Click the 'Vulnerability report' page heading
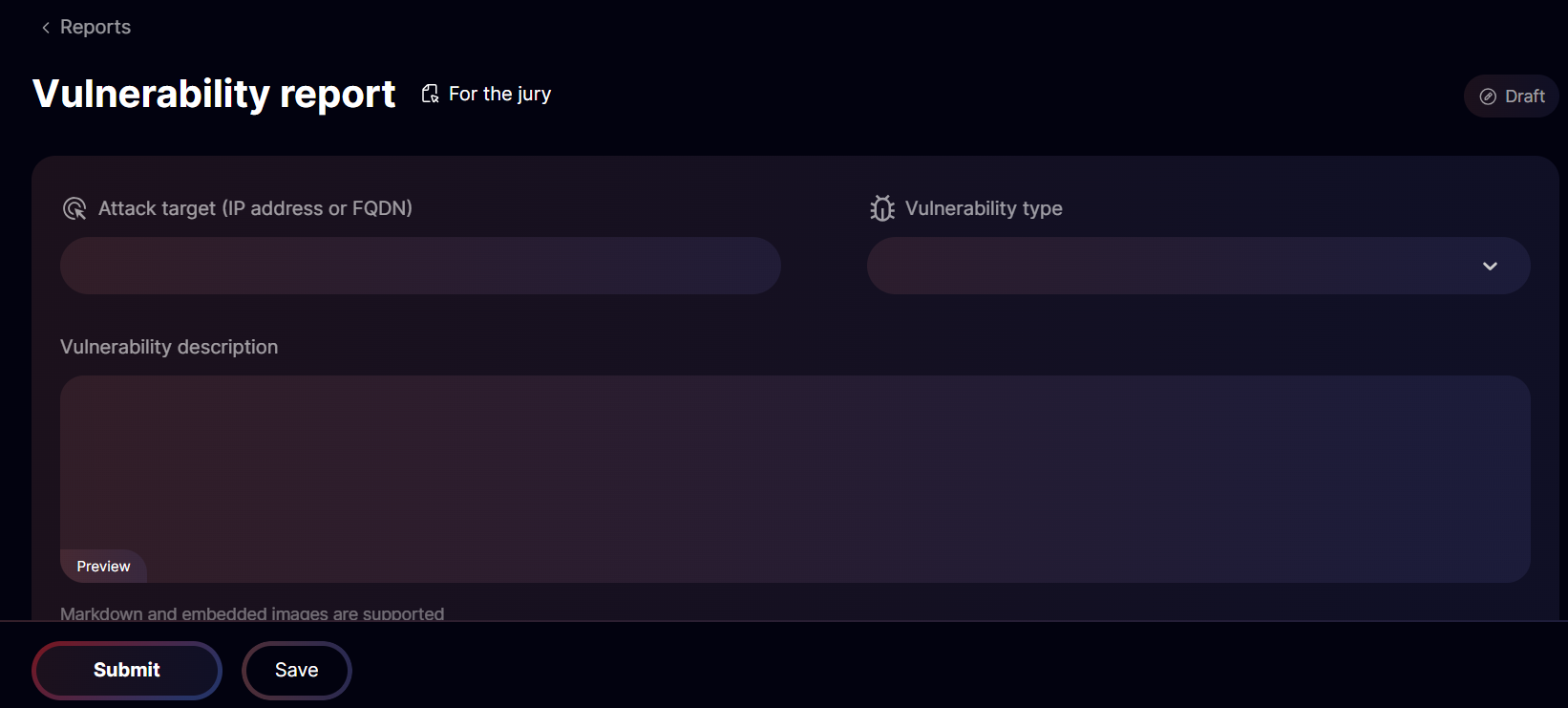Image resolution: width=1568 pixels, height=708 pixels. tap(214, 94)
